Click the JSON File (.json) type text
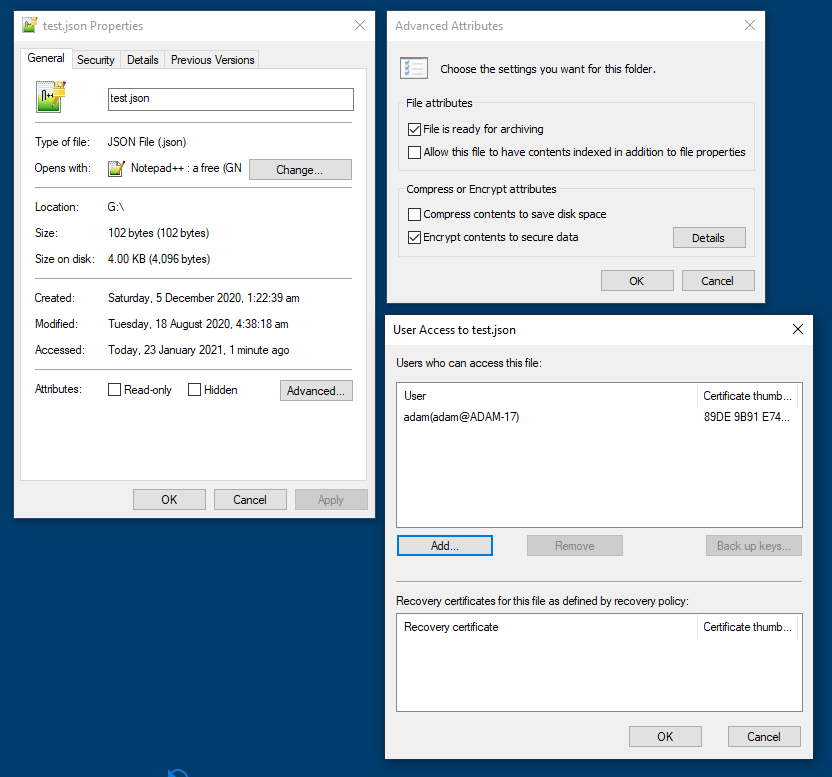 [147, 142]
